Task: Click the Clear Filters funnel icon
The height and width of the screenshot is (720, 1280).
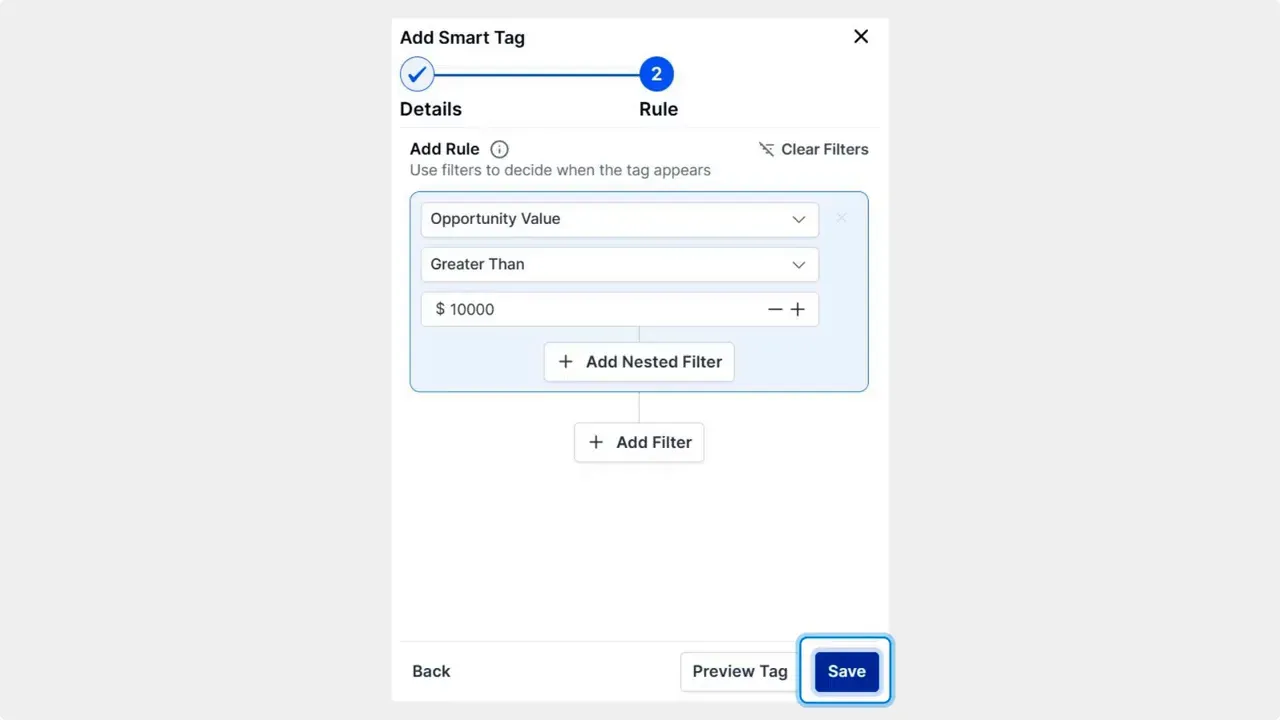Action: (766, 149)
